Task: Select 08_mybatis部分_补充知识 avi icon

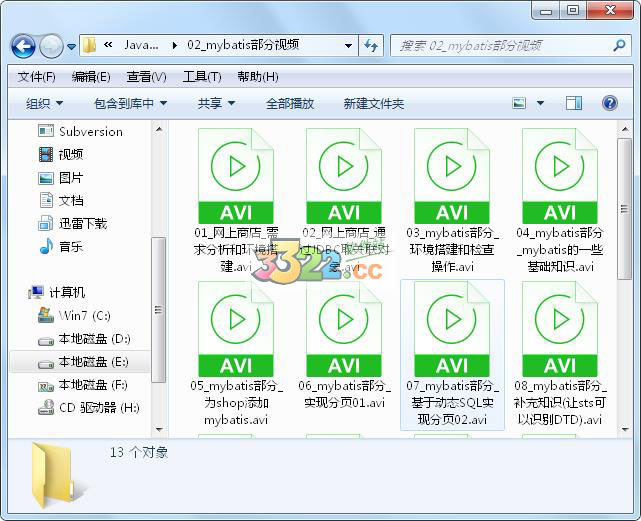Action: pos(560,329)
